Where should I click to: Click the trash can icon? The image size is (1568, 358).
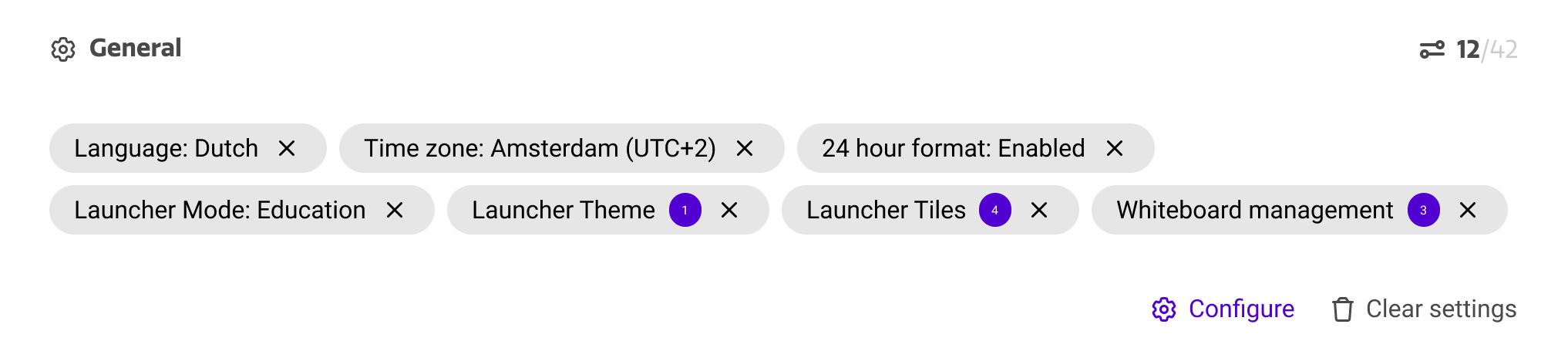(x=1343, y=309)
